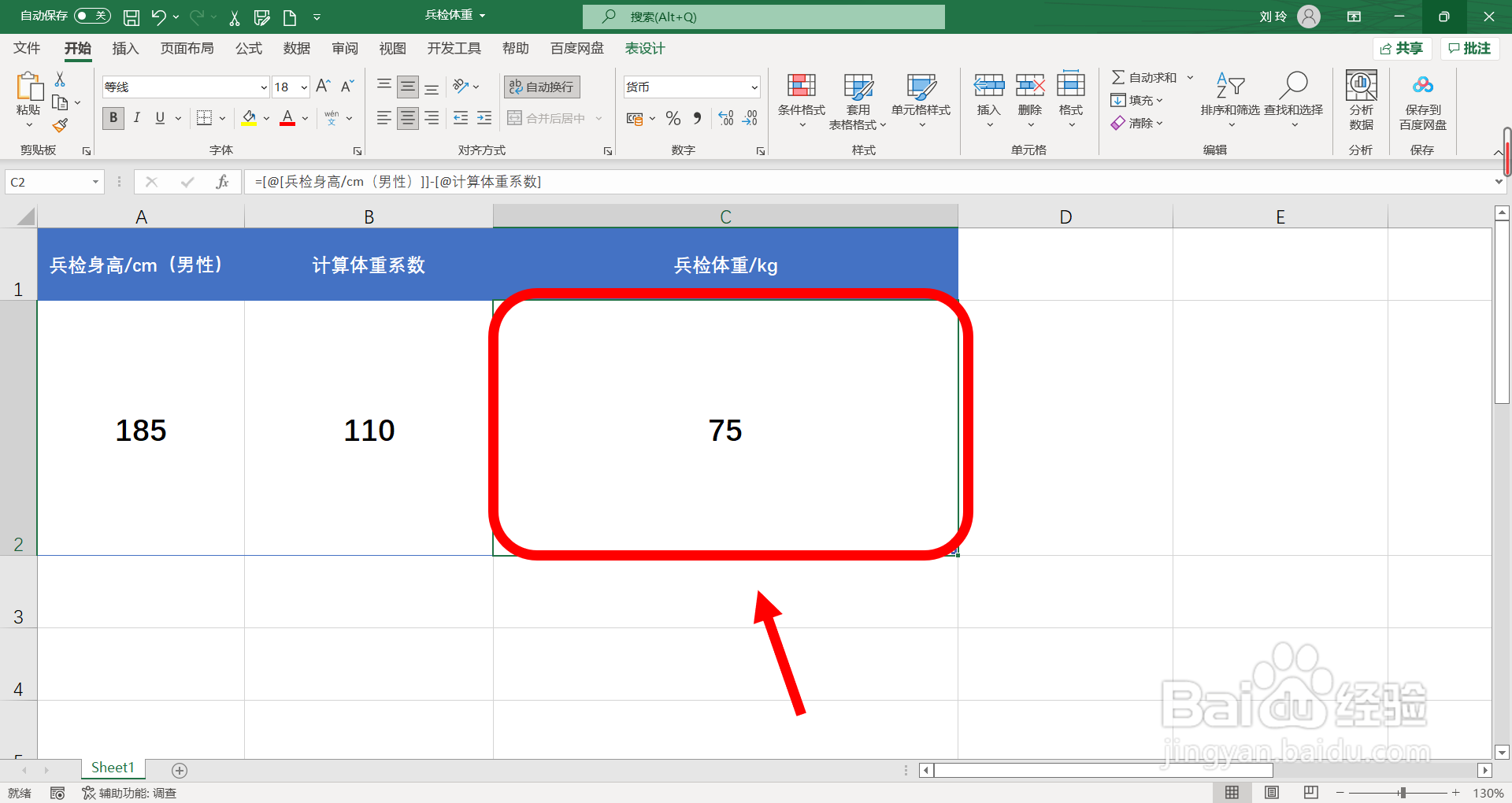Toggle Bold formatting button

tap(113, 118)
